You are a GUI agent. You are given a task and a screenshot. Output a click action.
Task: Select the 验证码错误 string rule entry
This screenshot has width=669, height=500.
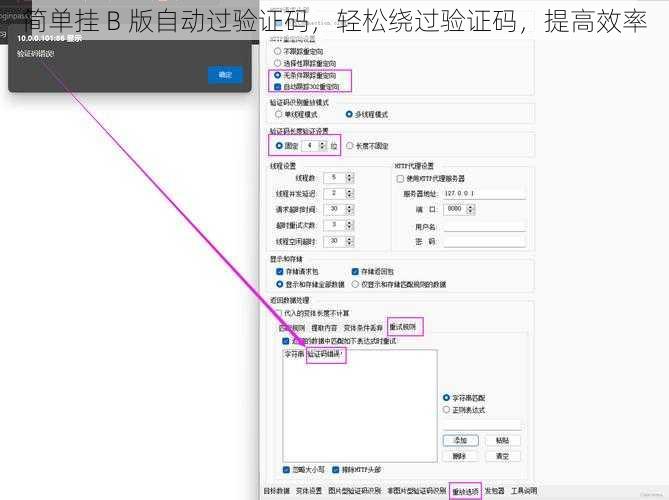pyautogui.click(x=314, y=355)
